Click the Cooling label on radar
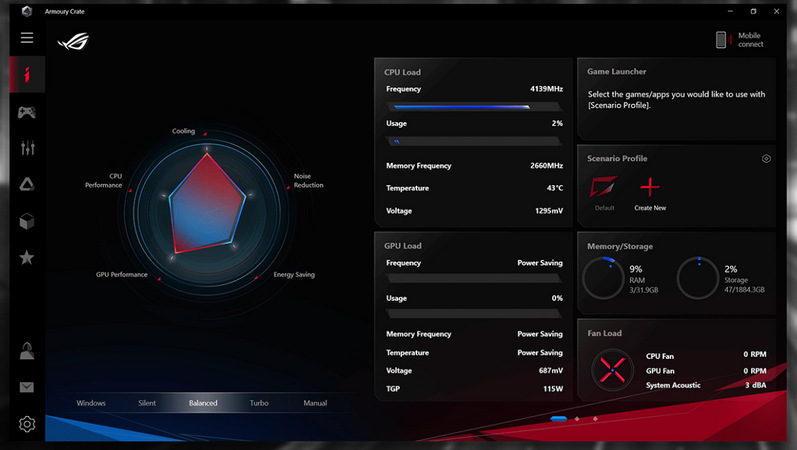The image size is (797, 450). [183, 131]
